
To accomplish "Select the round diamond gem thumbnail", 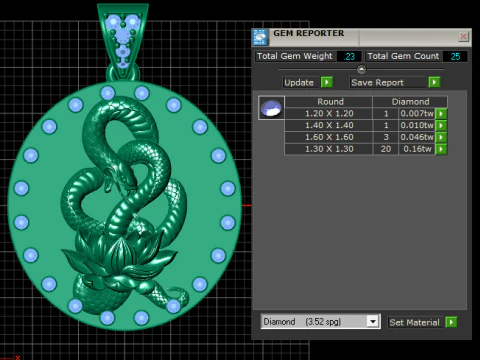I will point(271,108).
